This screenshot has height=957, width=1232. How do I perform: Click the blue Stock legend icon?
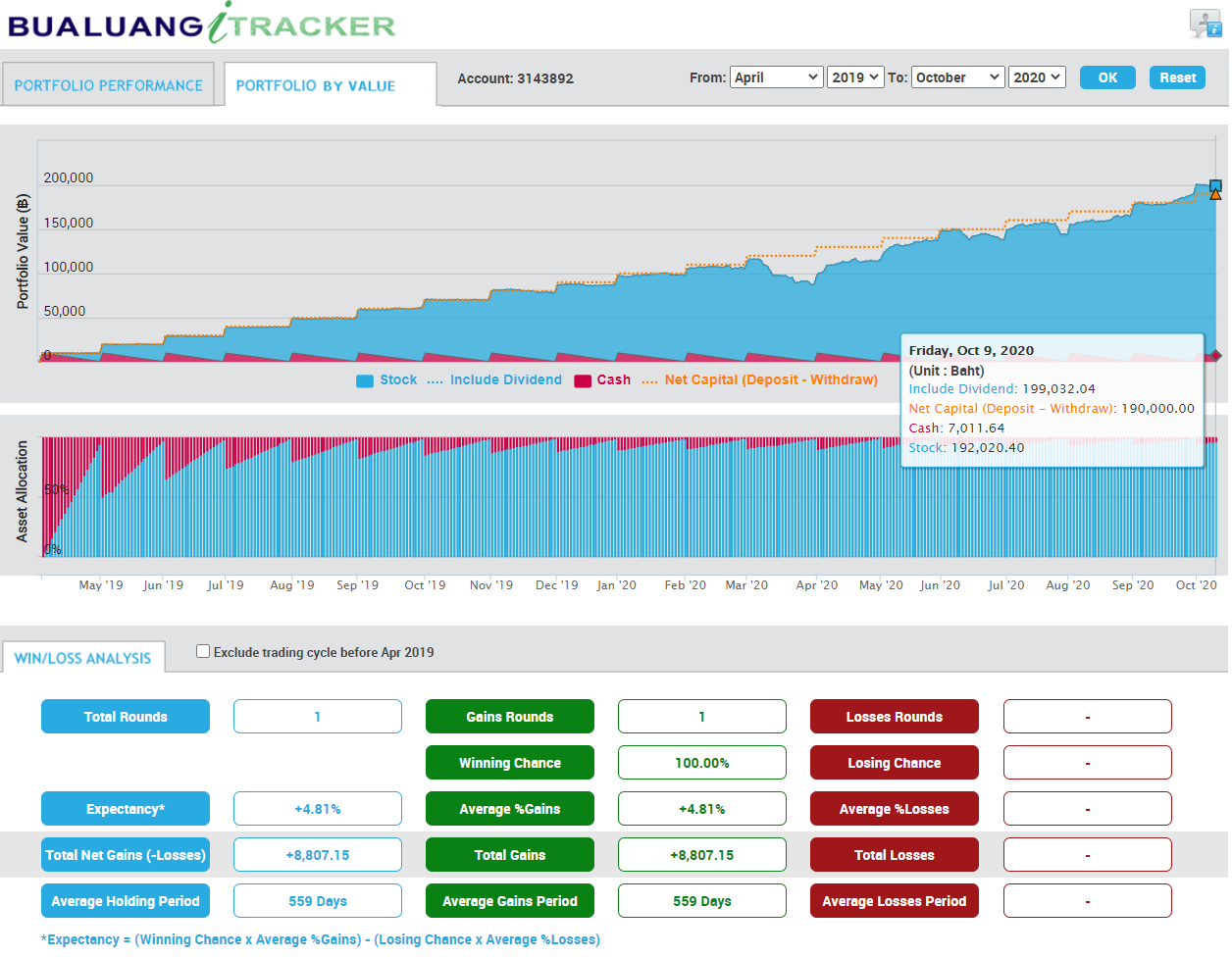(365, 380)
